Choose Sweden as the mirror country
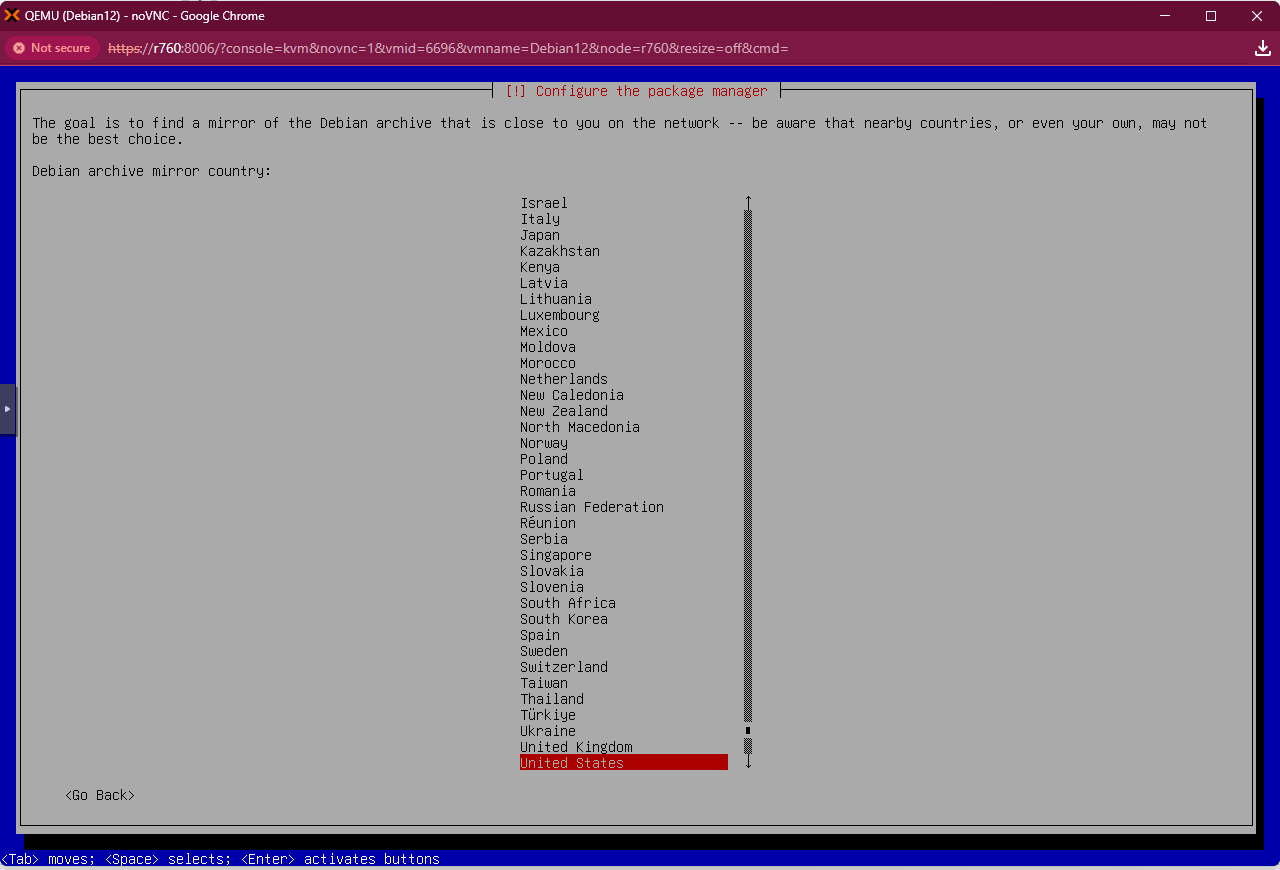1280x870 pixels. (543, 651)
